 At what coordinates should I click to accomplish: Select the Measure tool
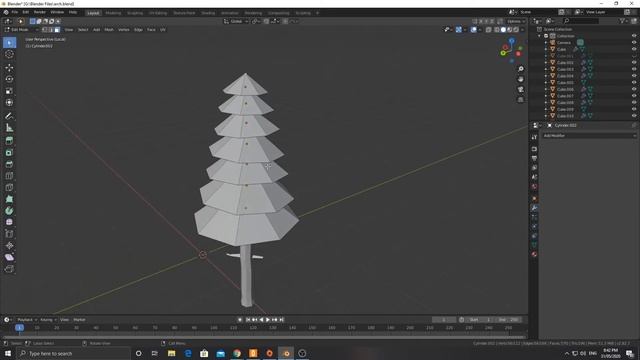(9, 128)
